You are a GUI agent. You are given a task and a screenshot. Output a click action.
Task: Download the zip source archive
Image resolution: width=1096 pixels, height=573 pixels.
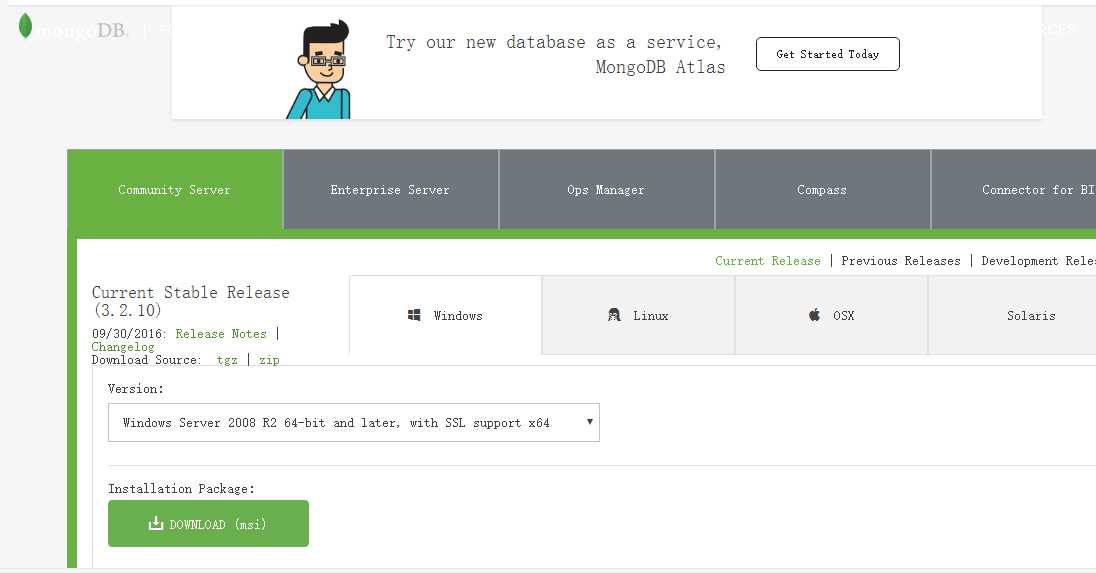point(269,360)
